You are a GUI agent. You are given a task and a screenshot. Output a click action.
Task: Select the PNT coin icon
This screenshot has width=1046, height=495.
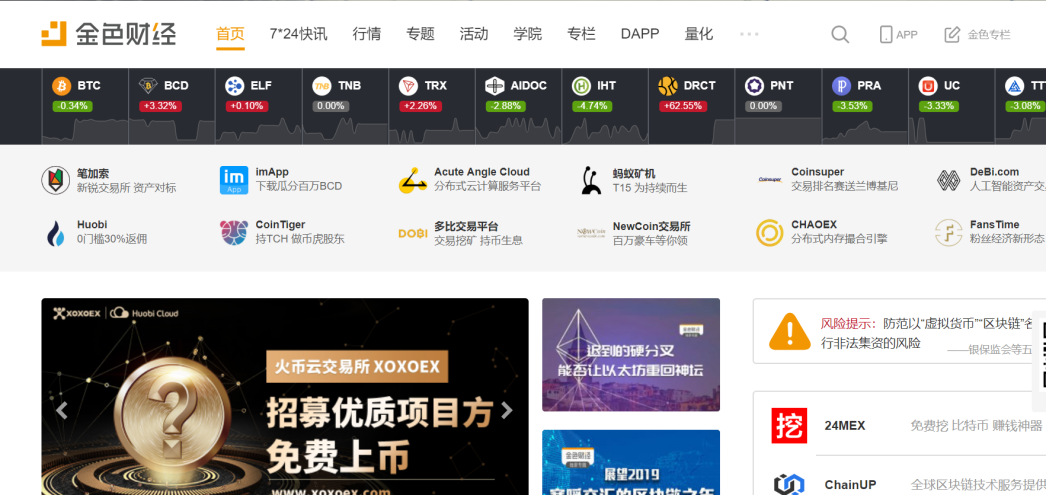tap(754, 85)
